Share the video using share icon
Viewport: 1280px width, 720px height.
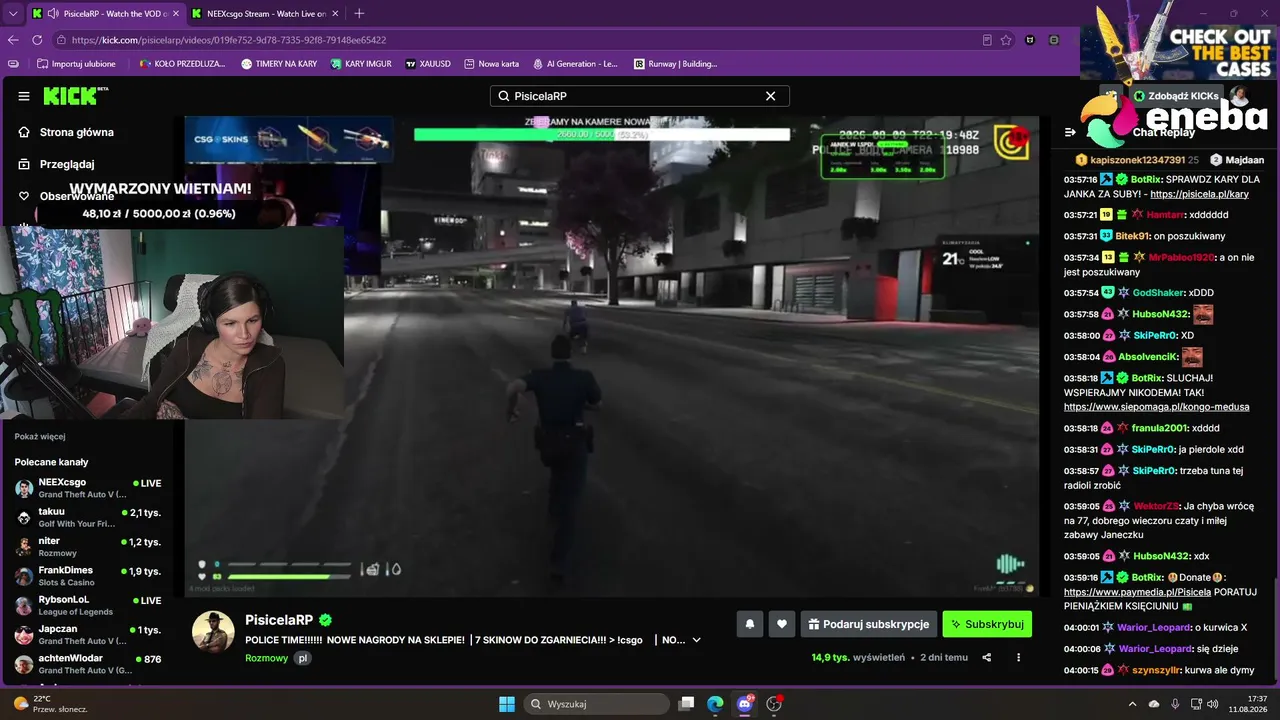pyautogui.click(x=987, y=657)
